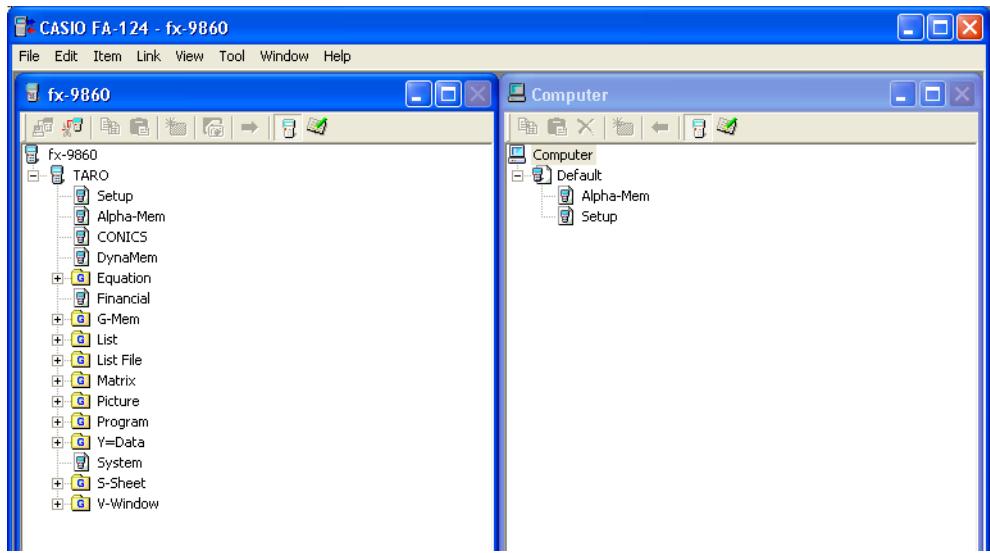This screenshot has height=553, width=990.
Task: Select the DynaMem item
Action: click(x=127, y=258)
